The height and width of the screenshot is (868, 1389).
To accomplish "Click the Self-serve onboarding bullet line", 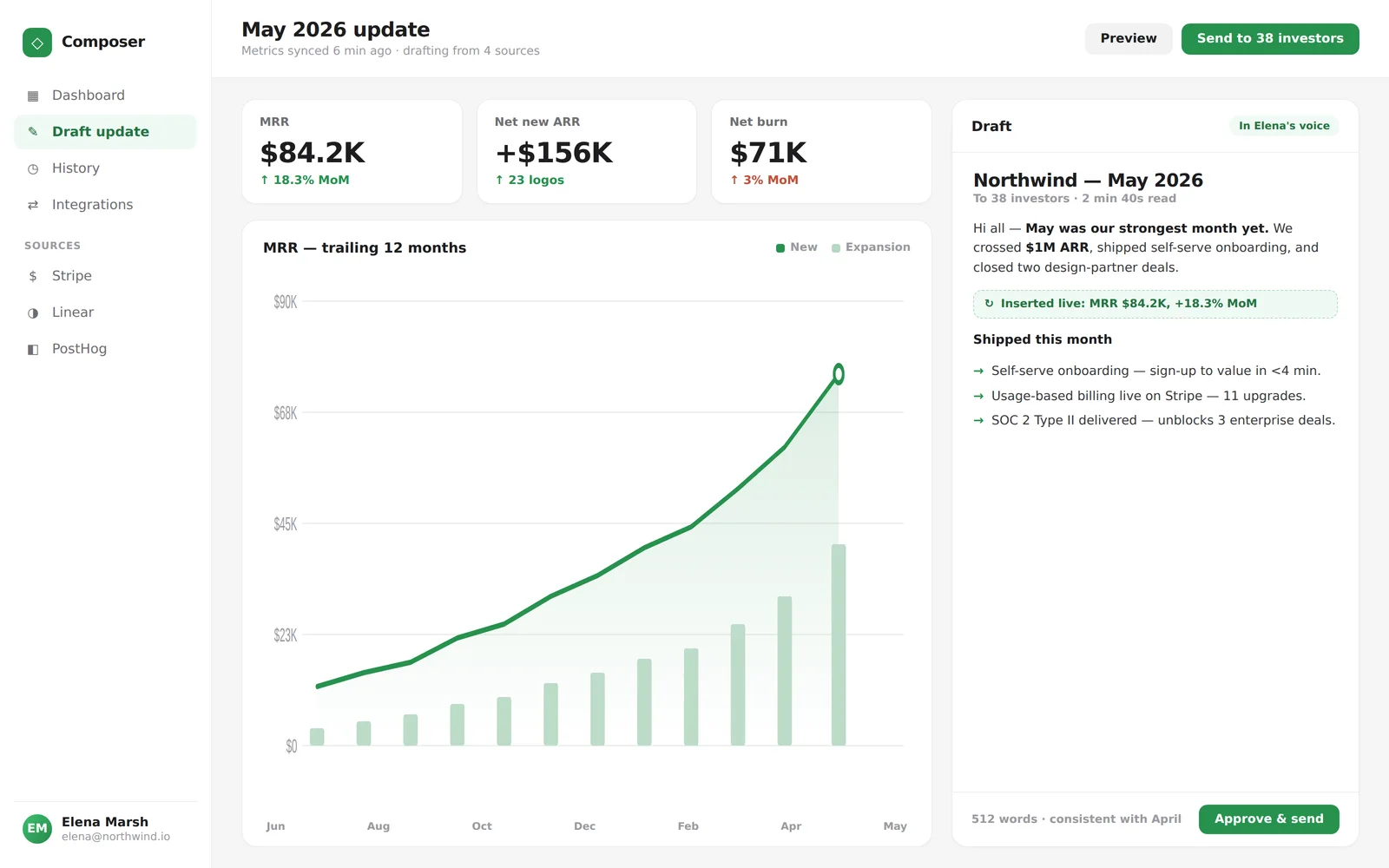I will tap(1155, 371).
